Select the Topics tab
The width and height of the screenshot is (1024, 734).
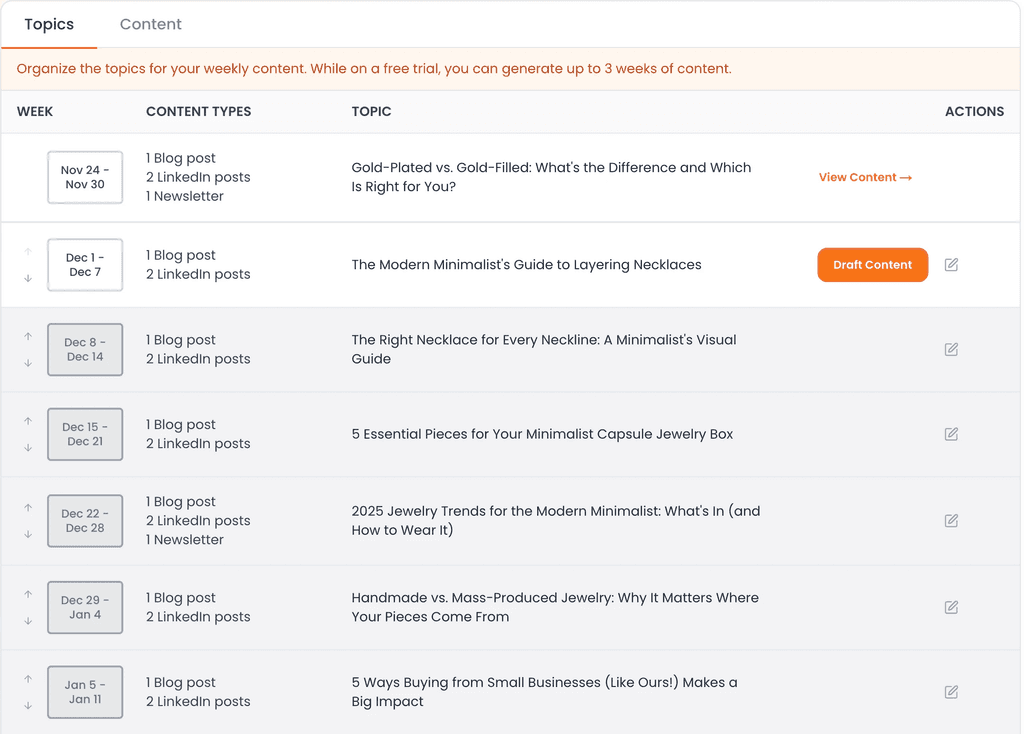pos(49,24)
